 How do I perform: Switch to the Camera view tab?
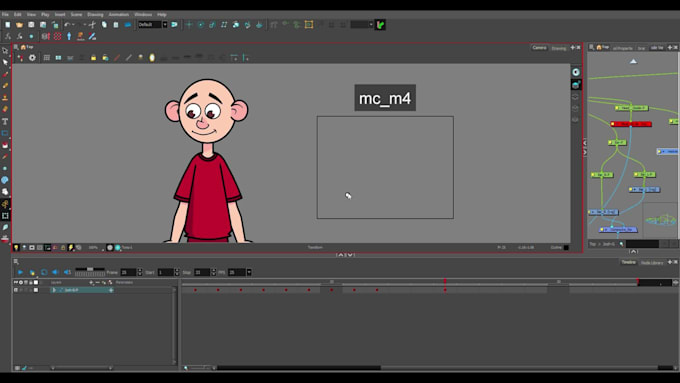click(539, 48)
